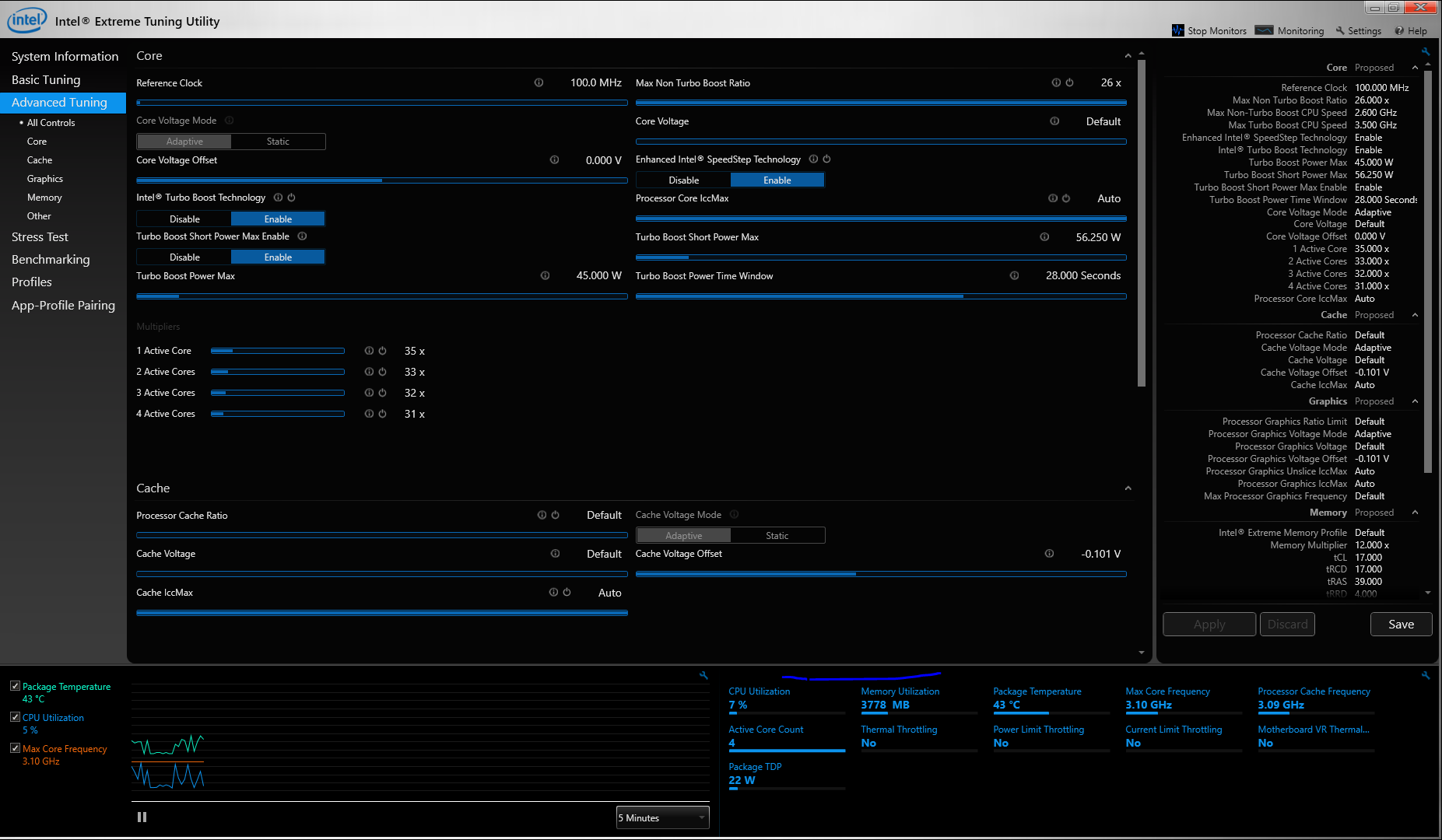Adjust Turbo Boost Power Time Window slider
The width and height of the screenshot is (1442, 840).
click(x=881, y=296)
